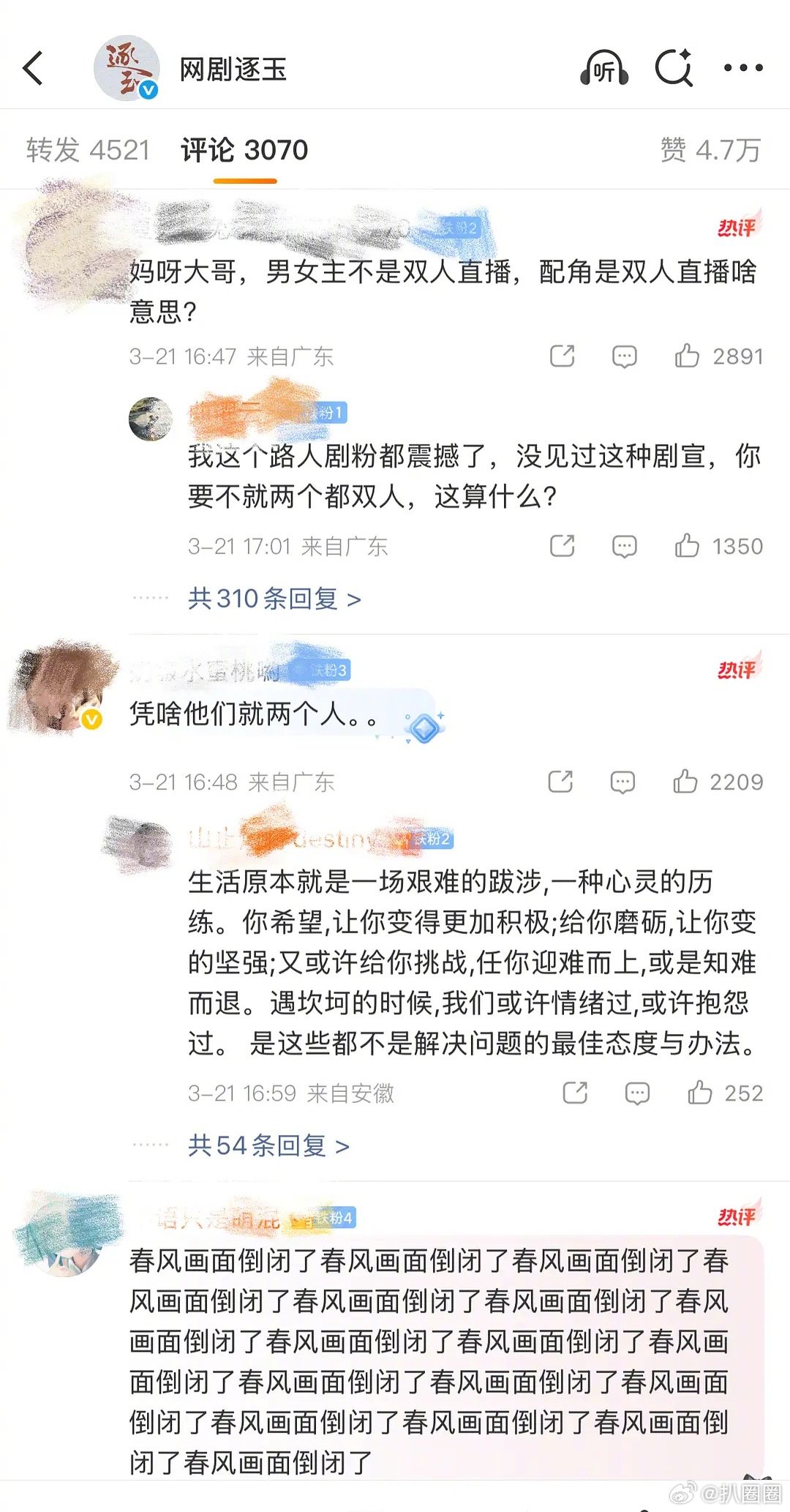Open the listen headphone icon
The width and height of the screenshot is (790, 1512).
tap(604, 69)
